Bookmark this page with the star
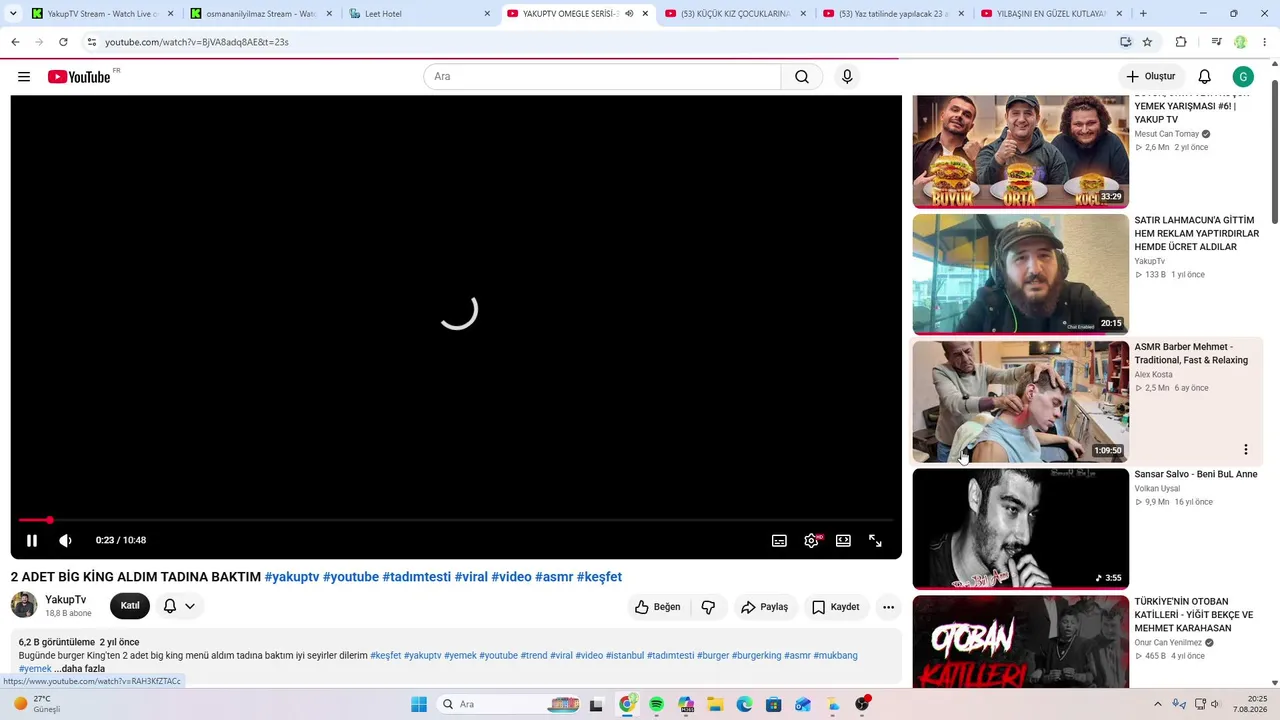1280x720 pixels. click(x=1147, y=42)
